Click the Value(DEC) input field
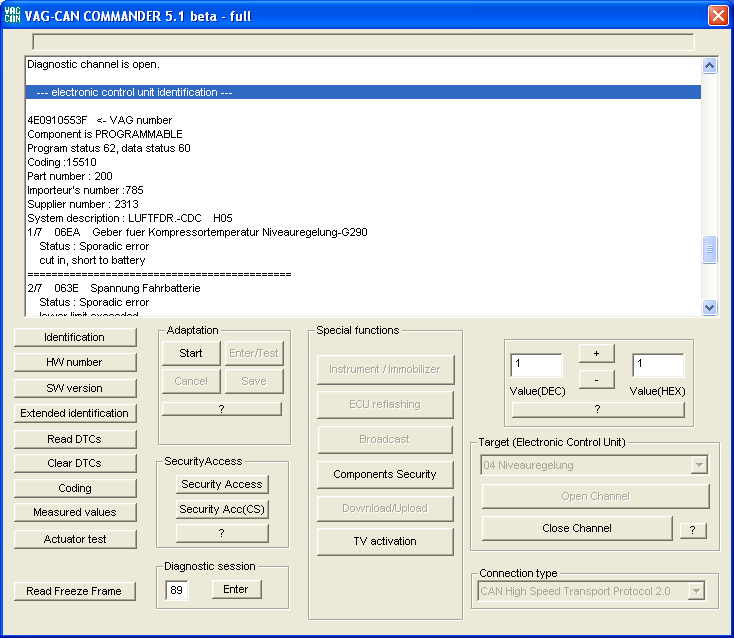 [536, 365]
